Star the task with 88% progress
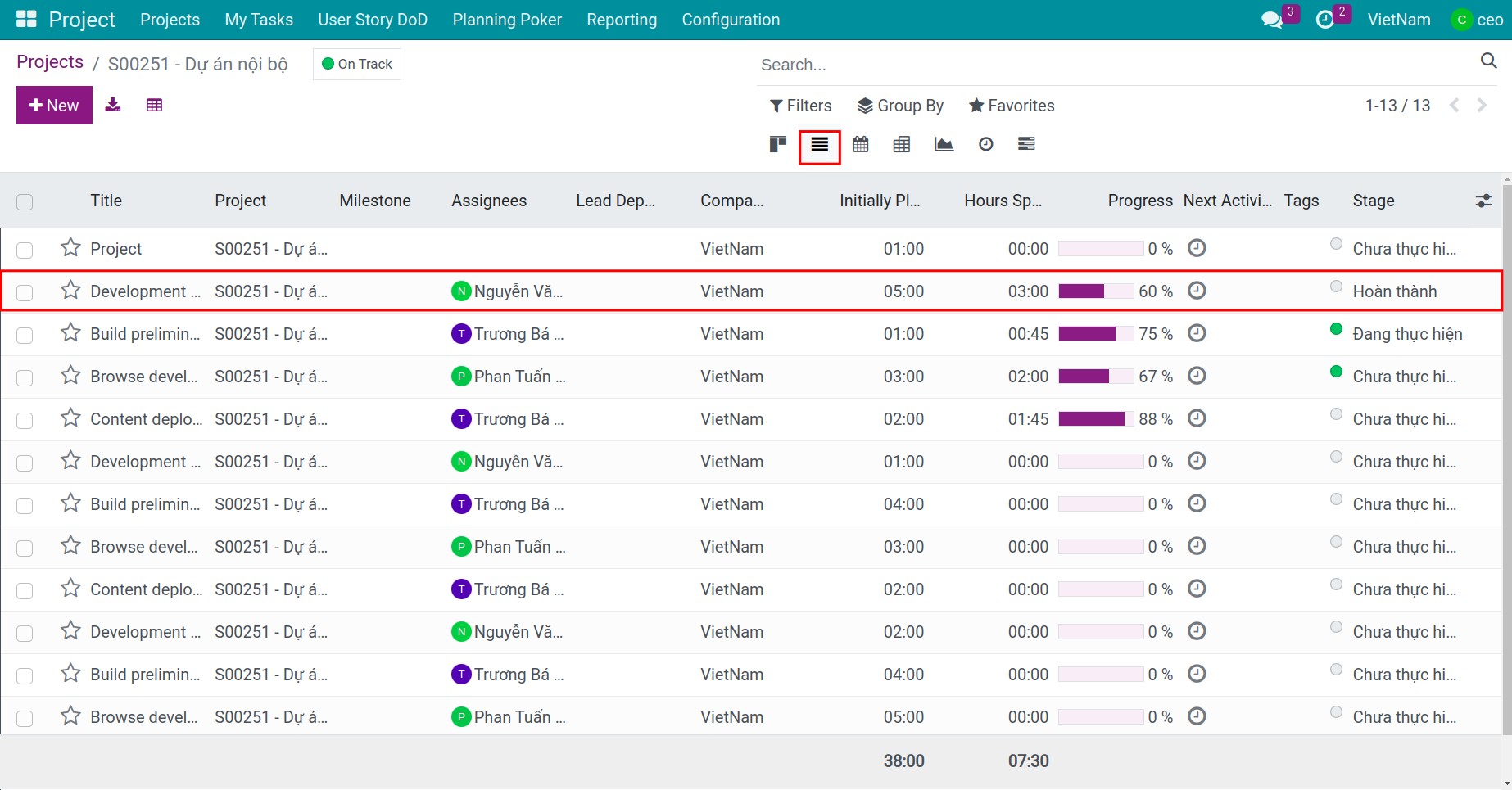Image resolution: width=1512 pixels, height=790 pixels. click(x=70, y=418)
